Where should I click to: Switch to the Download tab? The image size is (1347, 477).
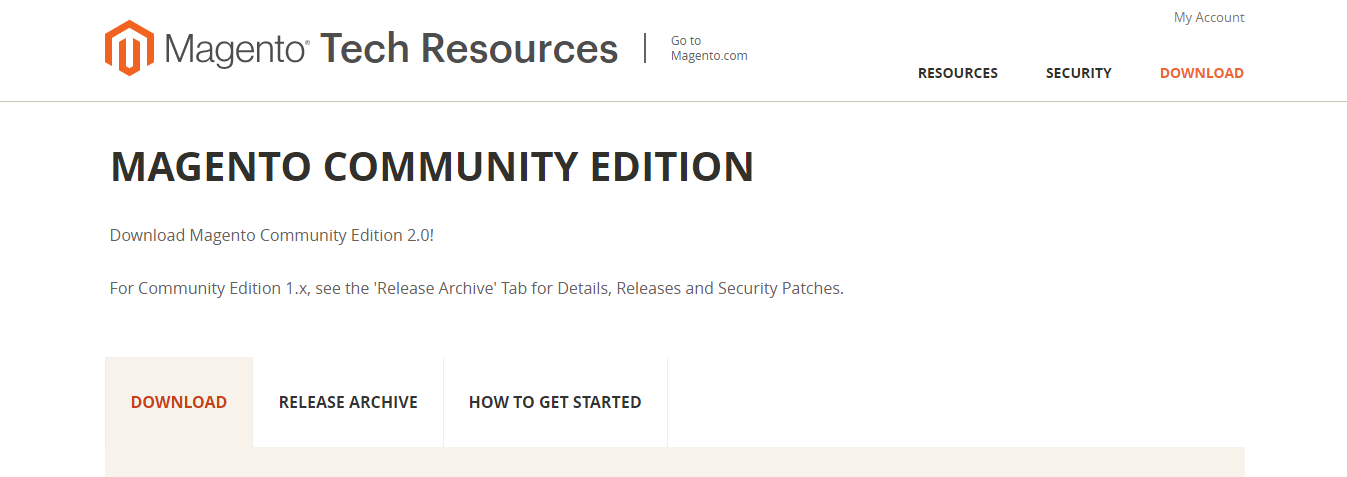(x=179, y=402)
